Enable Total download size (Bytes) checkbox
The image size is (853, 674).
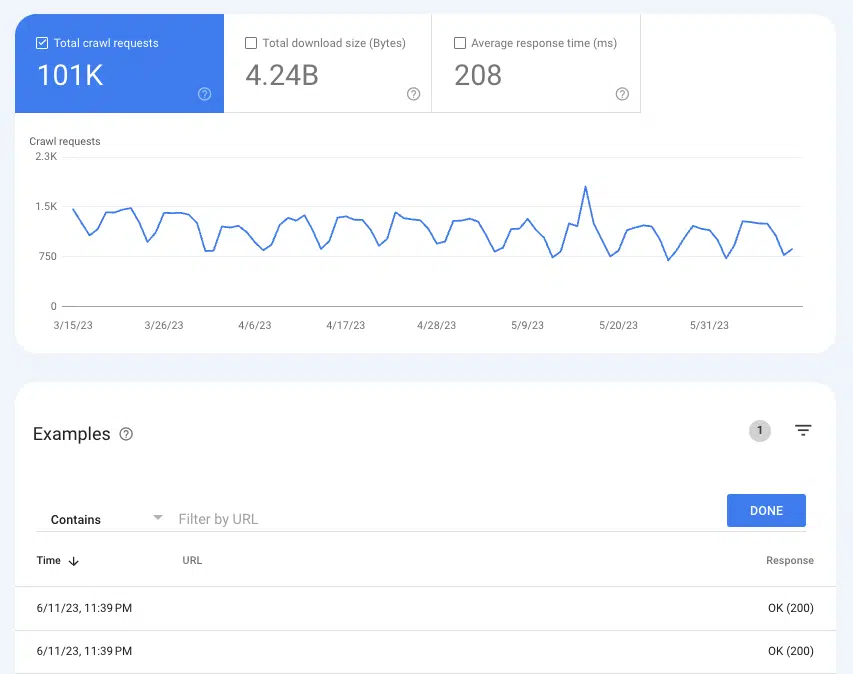coord(251,43)
